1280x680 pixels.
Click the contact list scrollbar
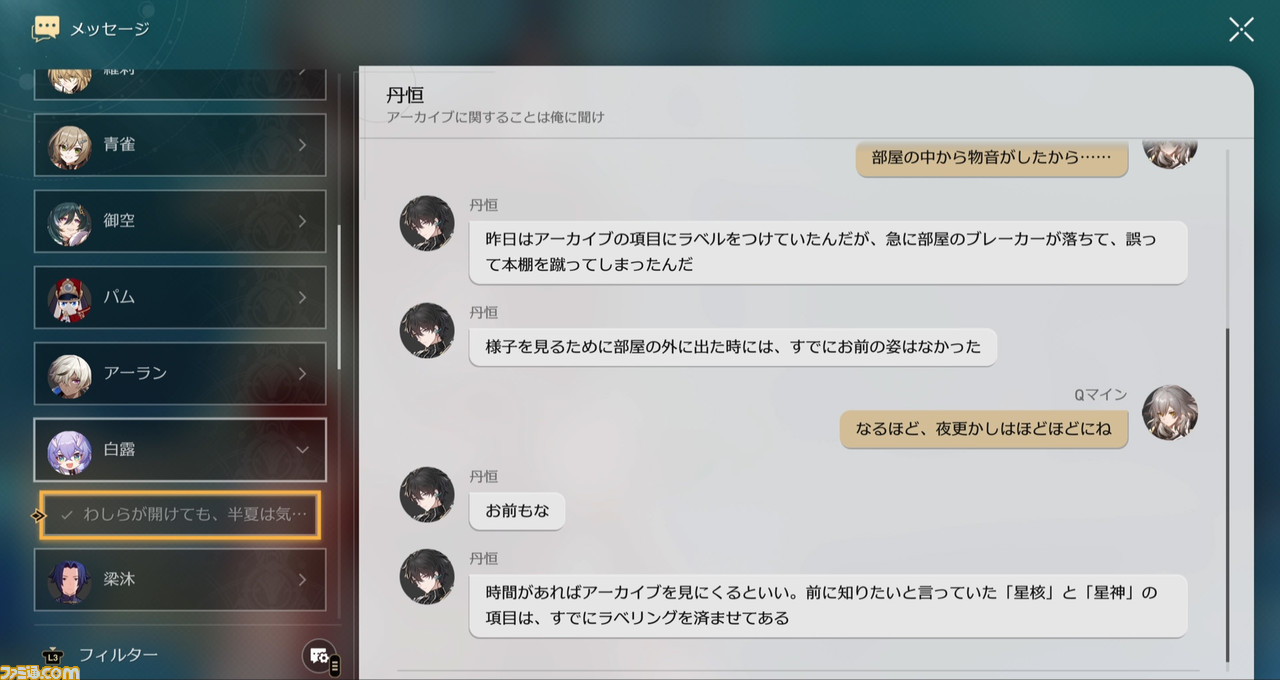click(x=339, y=297)
